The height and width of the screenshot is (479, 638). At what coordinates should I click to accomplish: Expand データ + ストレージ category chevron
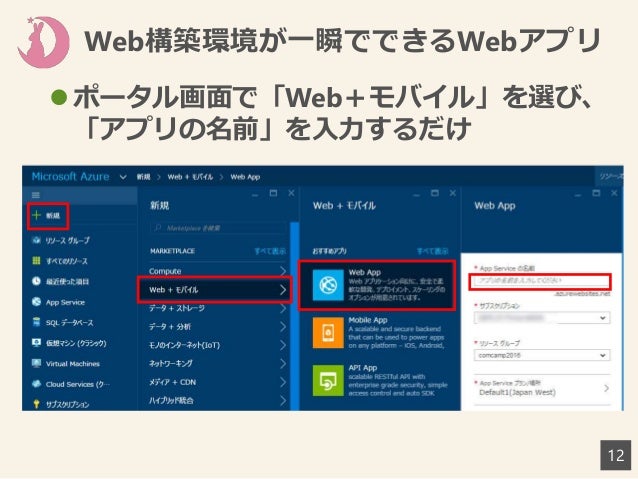(x=283, y=308)
